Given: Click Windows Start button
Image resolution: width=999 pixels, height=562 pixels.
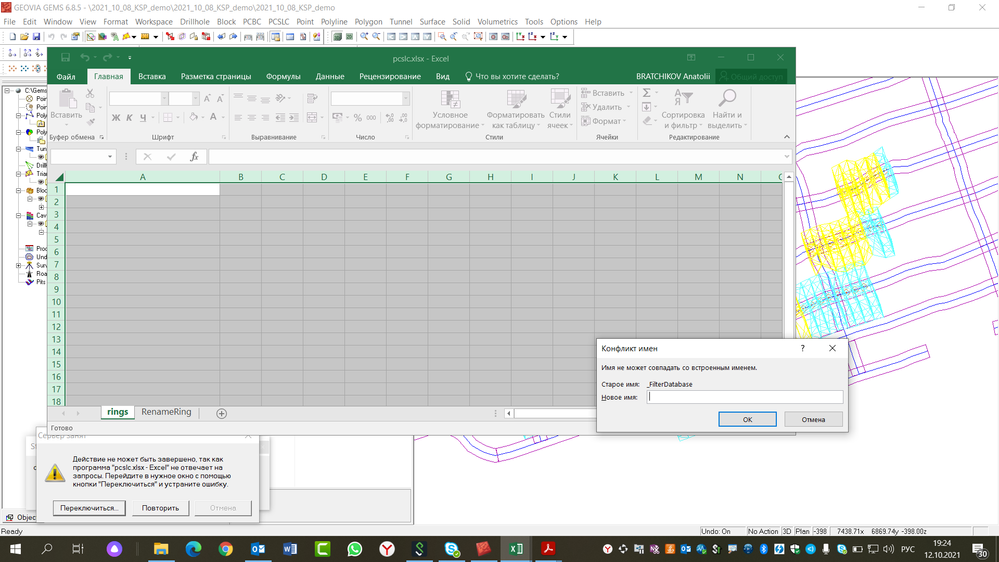Looking at the screenshot, I should click(x=15, y=549).
